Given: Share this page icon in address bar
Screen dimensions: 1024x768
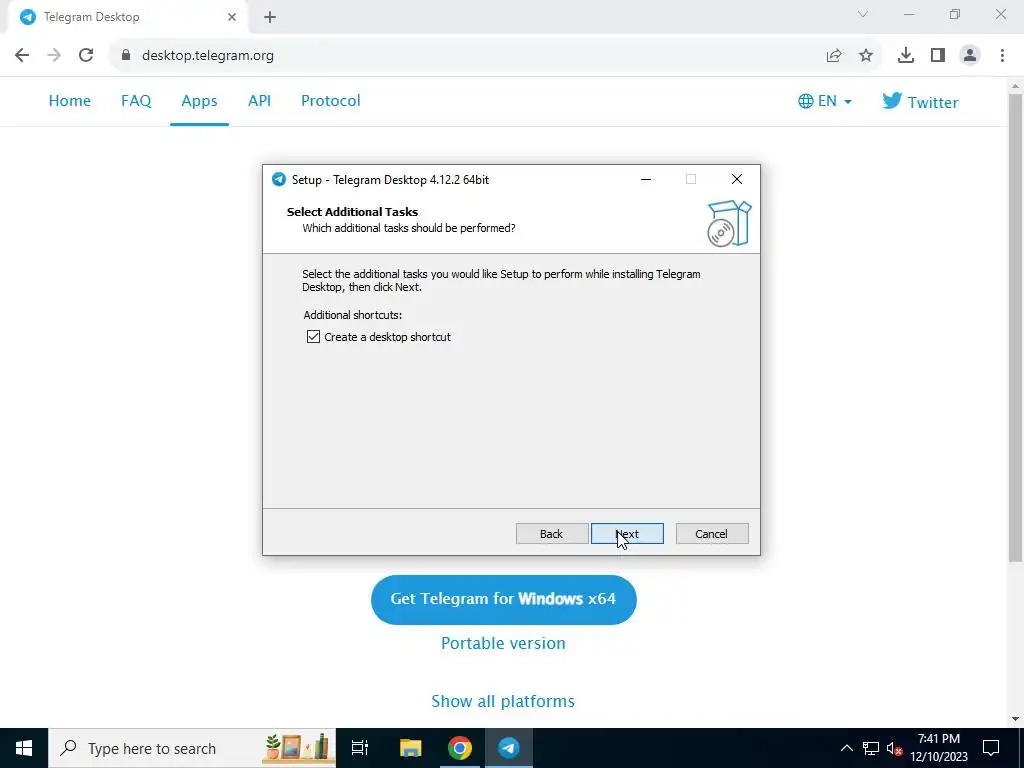Looking at the screenshot, I should pos(834,56).
